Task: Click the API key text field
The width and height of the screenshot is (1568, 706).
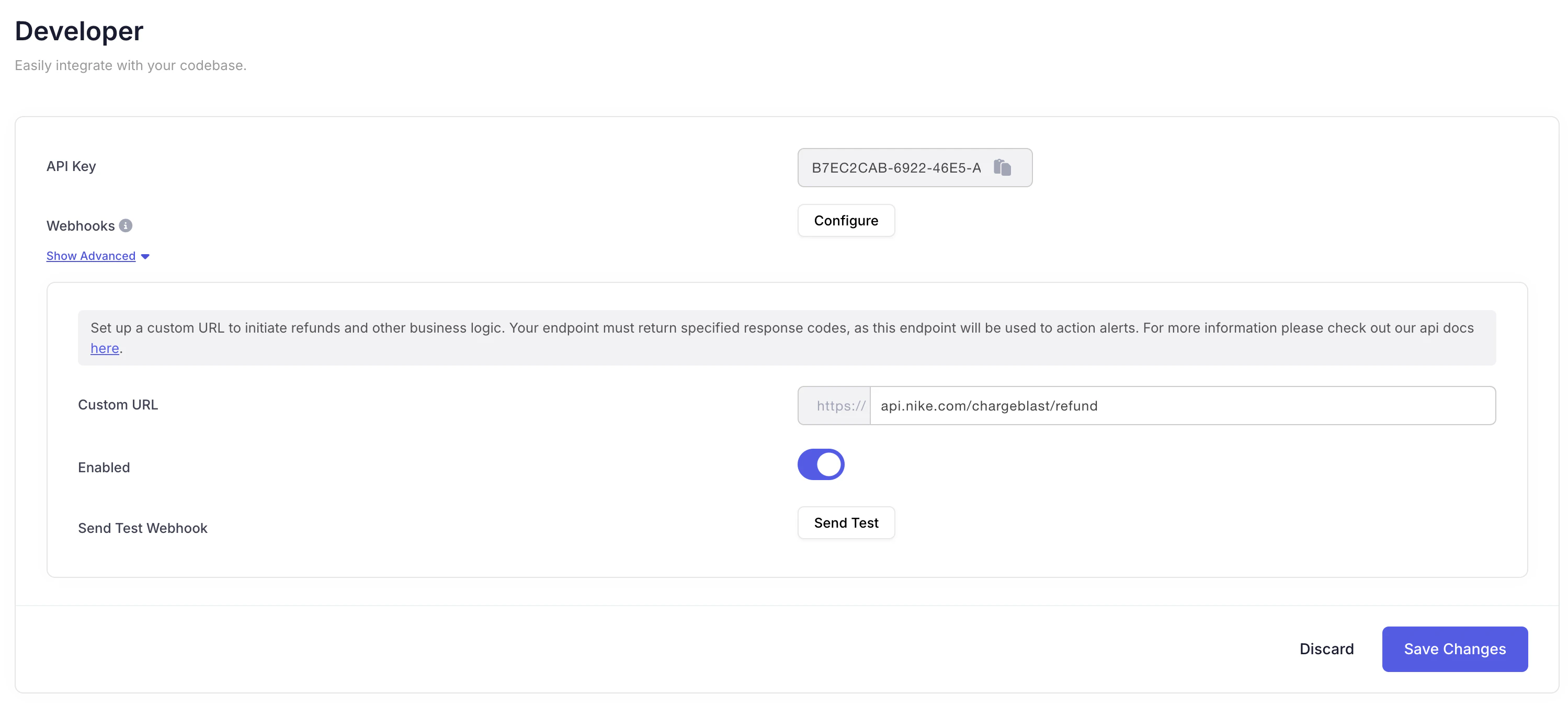Action: tap(895, 168)
